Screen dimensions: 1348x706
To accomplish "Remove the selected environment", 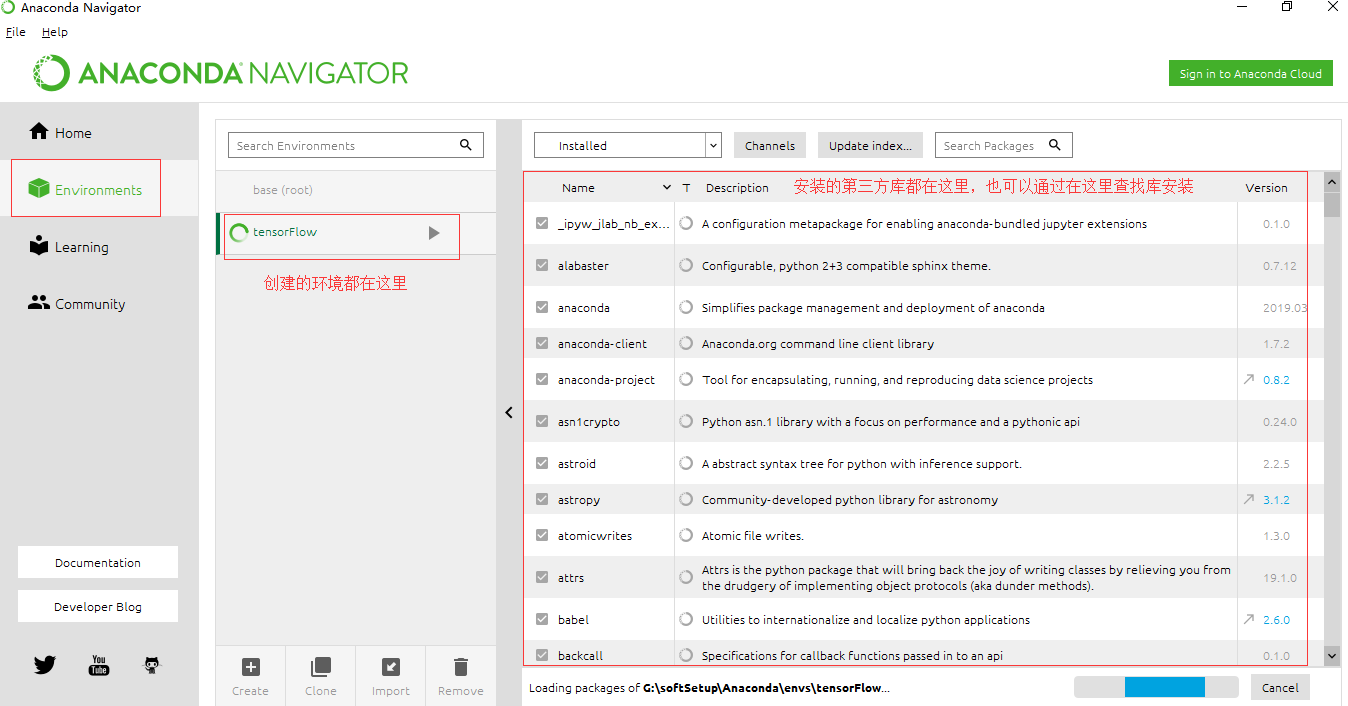I will point(460,676).
